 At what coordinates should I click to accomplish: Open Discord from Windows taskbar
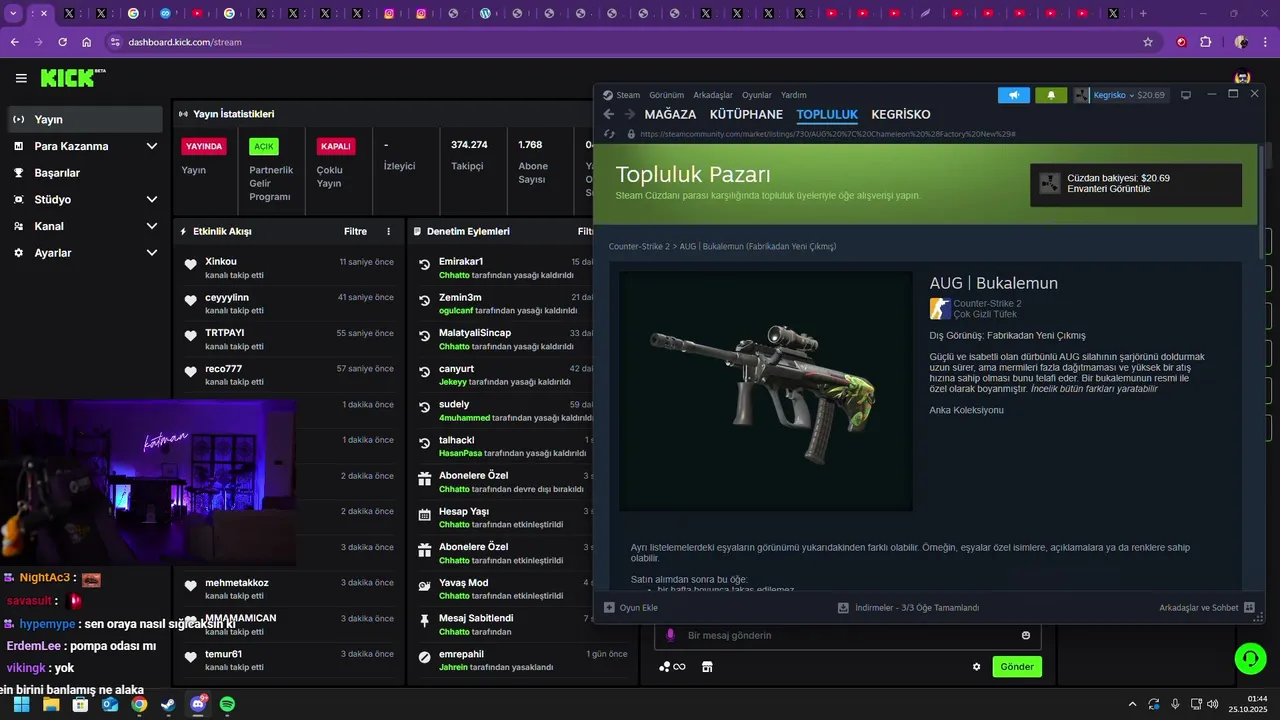198,704
